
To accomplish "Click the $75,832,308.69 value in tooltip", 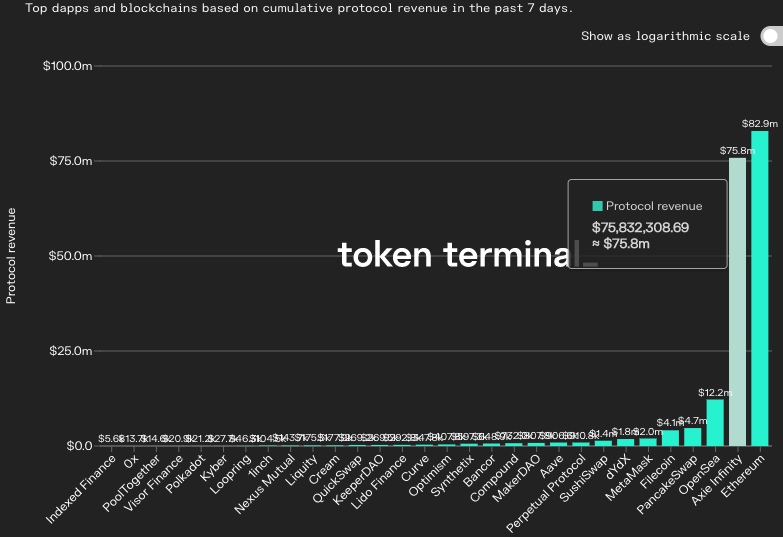I will pyautogui.click(x=640, y=227).
